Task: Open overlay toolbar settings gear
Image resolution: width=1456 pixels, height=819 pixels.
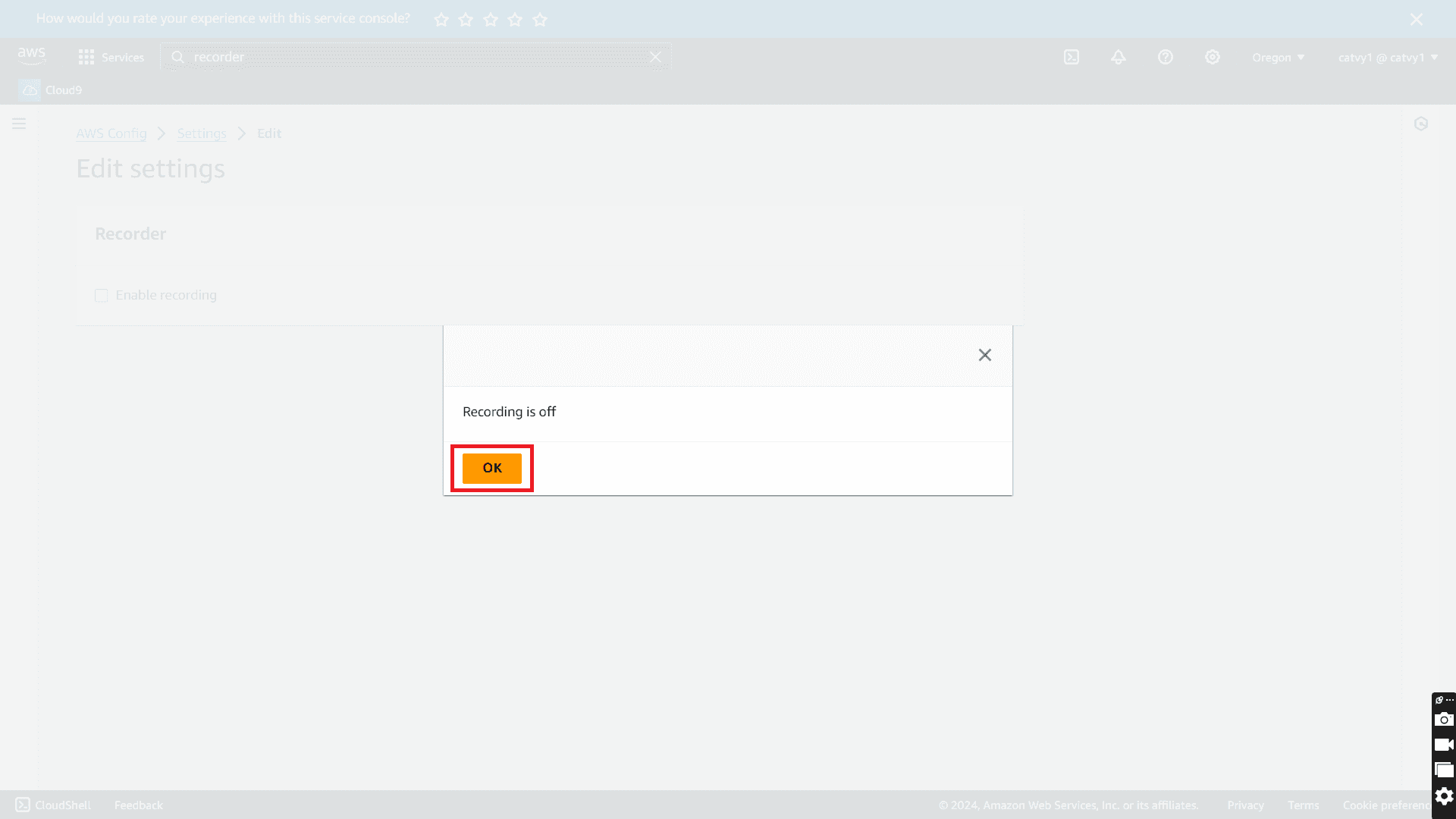Action: (x=1444, y=795)
